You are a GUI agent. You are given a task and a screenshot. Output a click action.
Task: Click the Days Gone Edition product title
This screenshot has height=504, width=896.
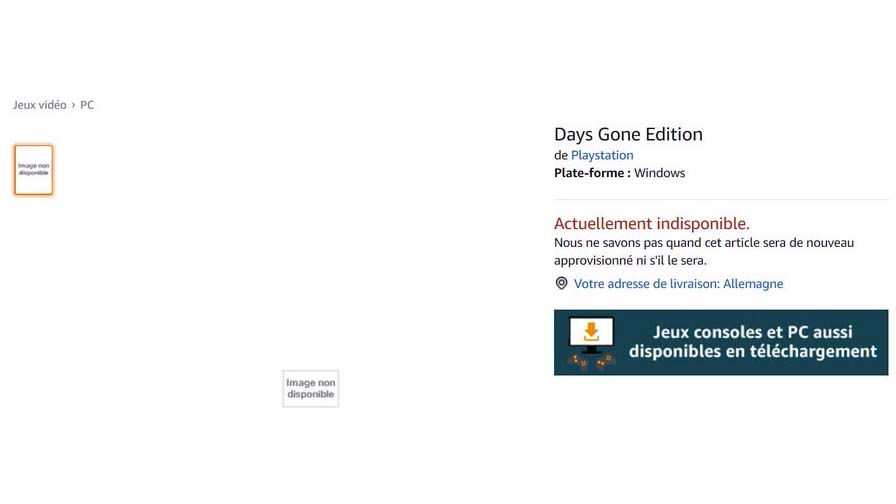pos(628,134)
